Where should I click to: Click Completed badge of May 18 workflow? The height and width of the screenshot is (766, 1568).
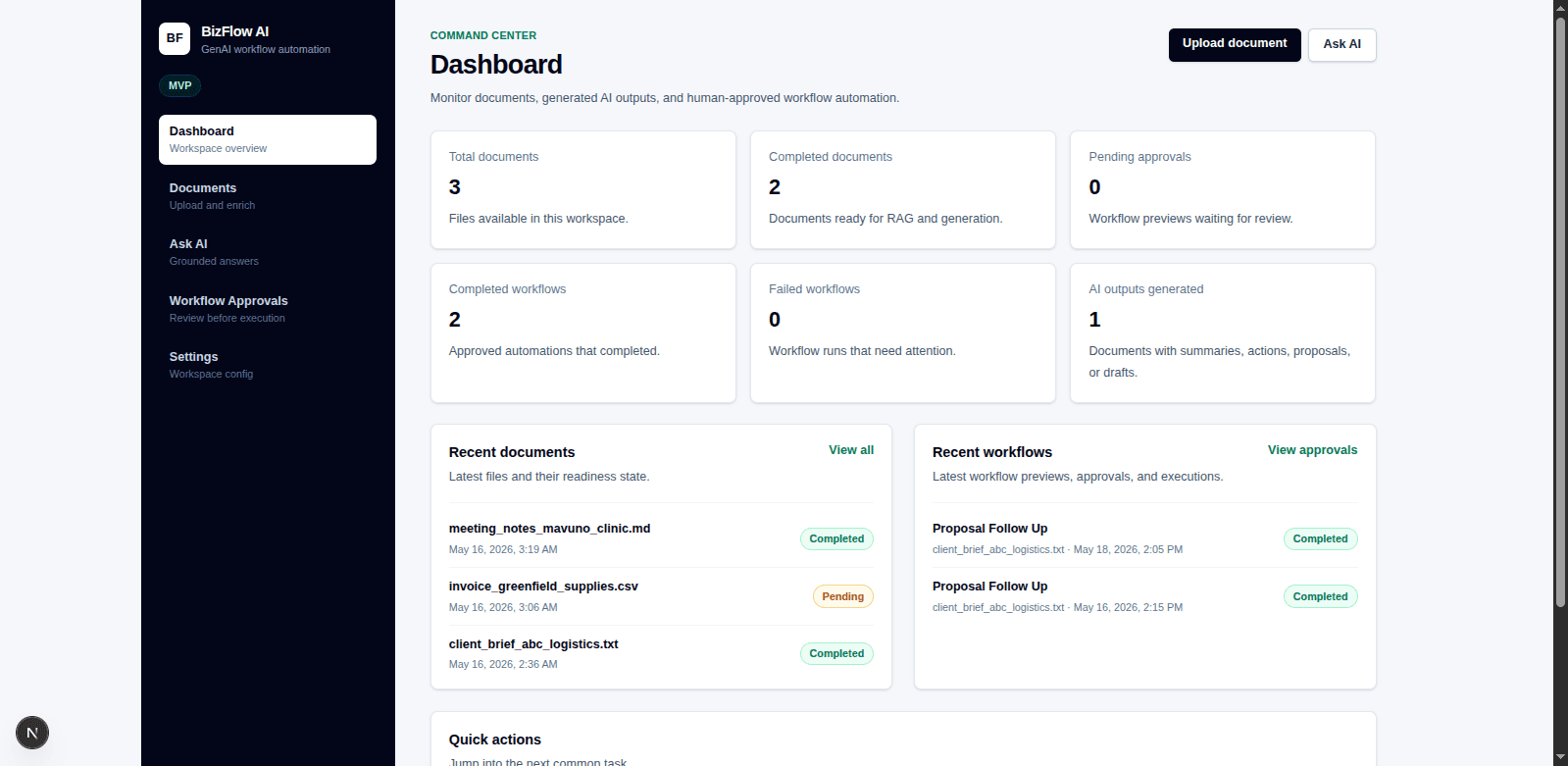coord(1320,538)
